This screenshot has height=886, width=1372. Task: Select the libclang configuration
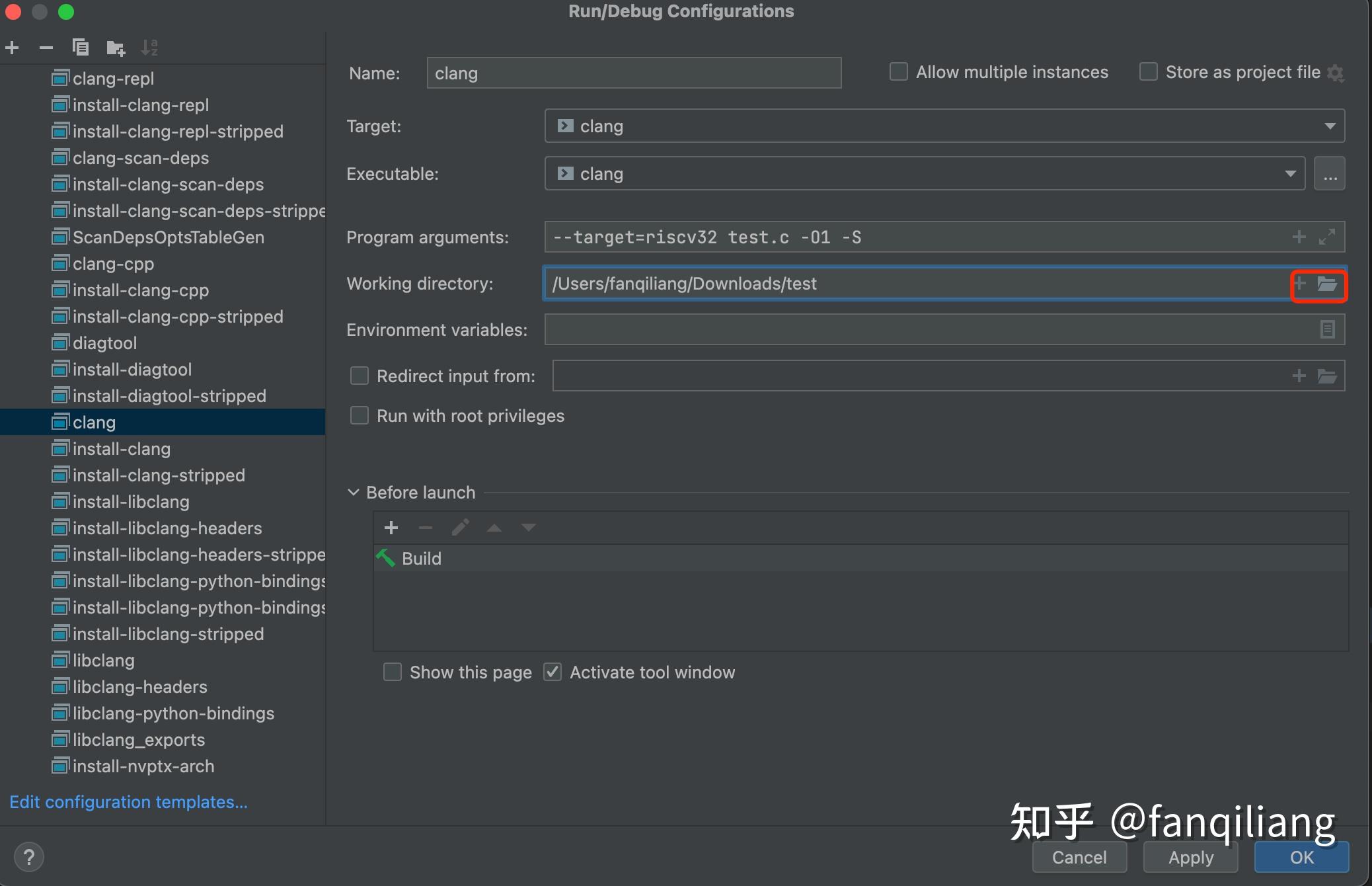coord(104,661)
